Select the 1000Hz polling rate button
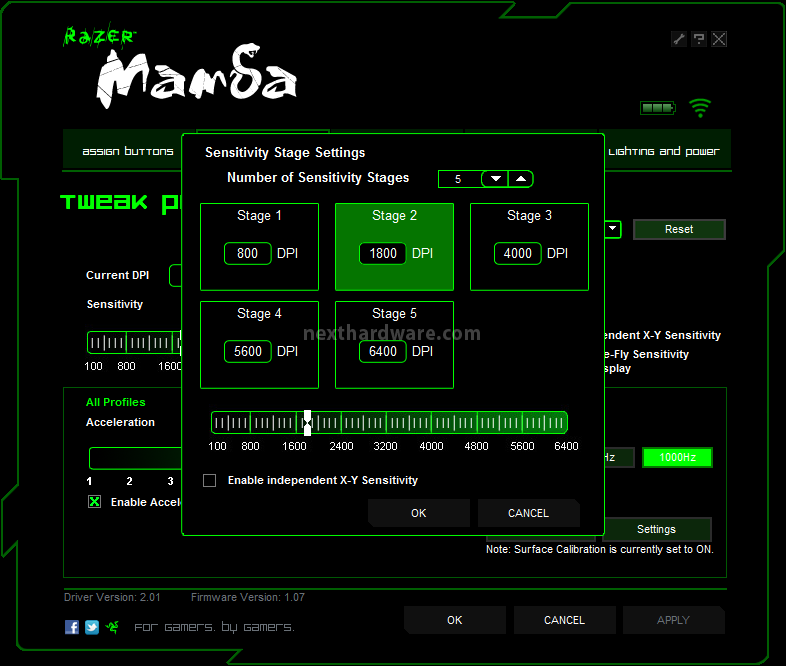The image size is (786, 666). click(x=677, y=457)
